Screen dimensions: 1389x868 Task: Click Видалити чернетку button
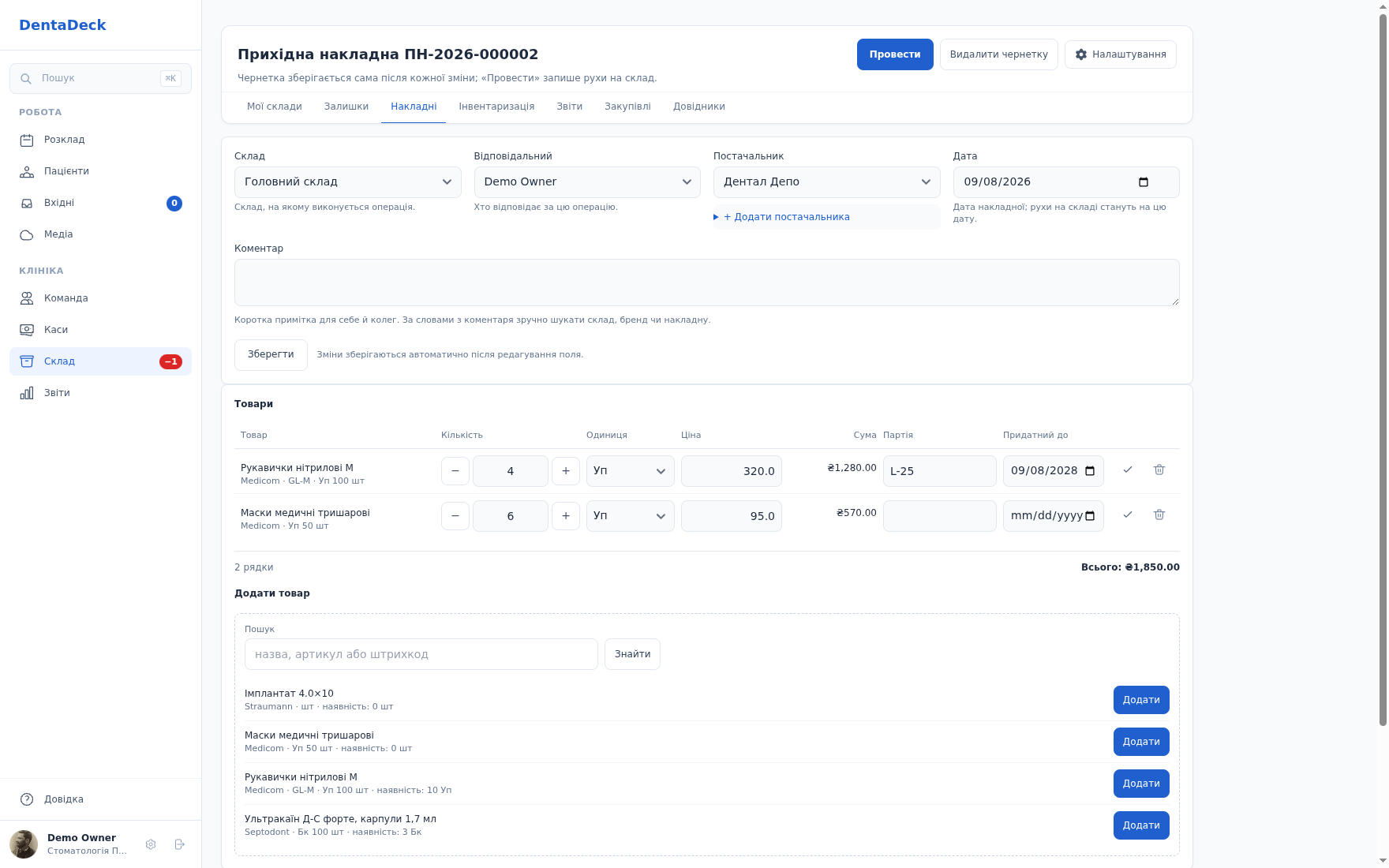click(x=999, y=54)
